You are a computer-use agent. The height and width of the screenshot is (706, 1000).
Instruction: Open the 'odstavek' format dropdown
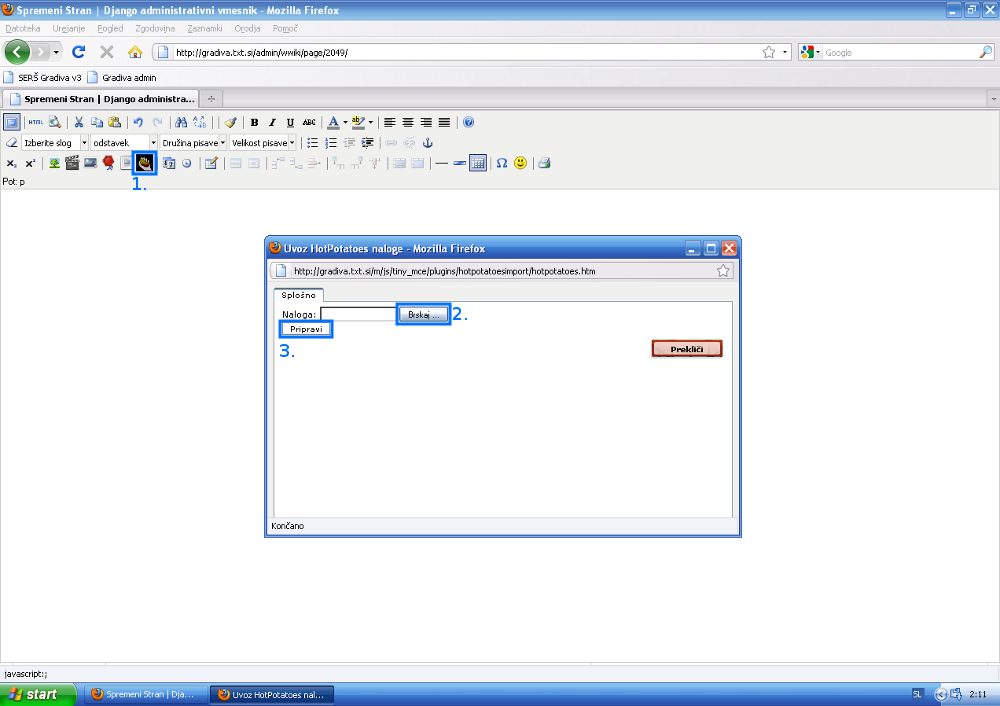[x=124, y=143]
